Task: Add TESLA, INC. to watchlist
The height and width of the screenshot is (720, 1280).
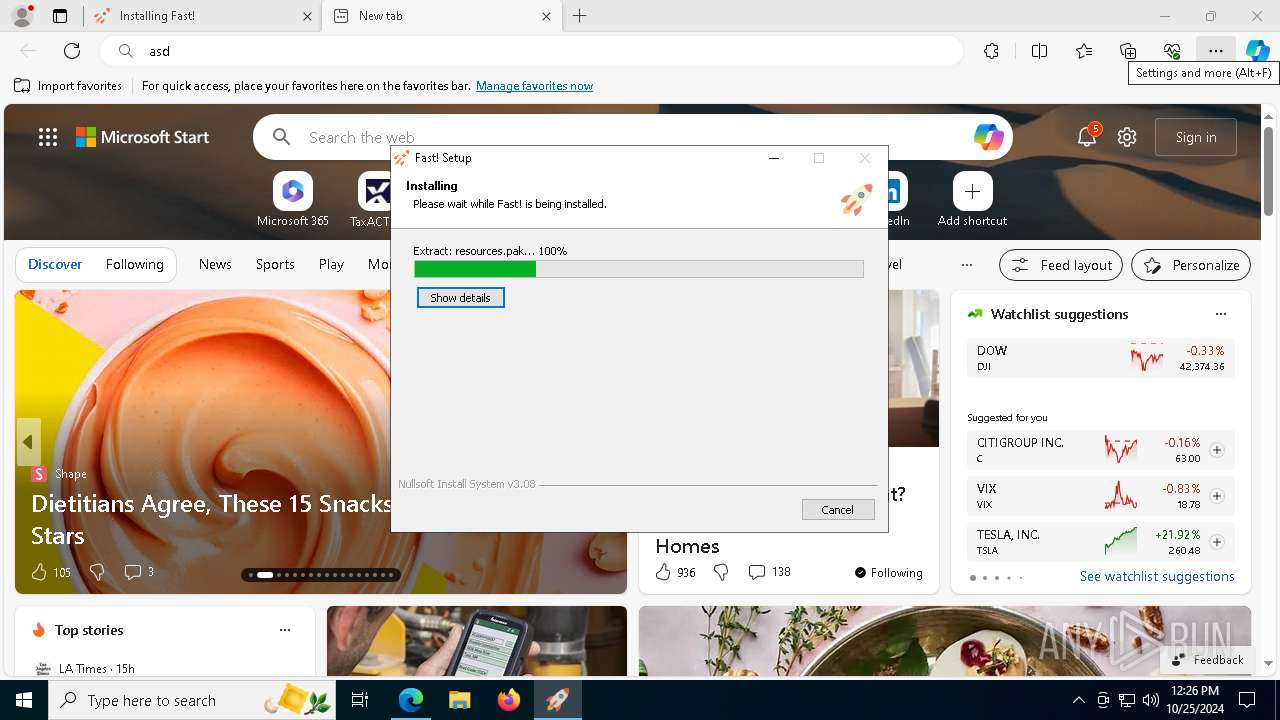Action: click(1217, 542)
